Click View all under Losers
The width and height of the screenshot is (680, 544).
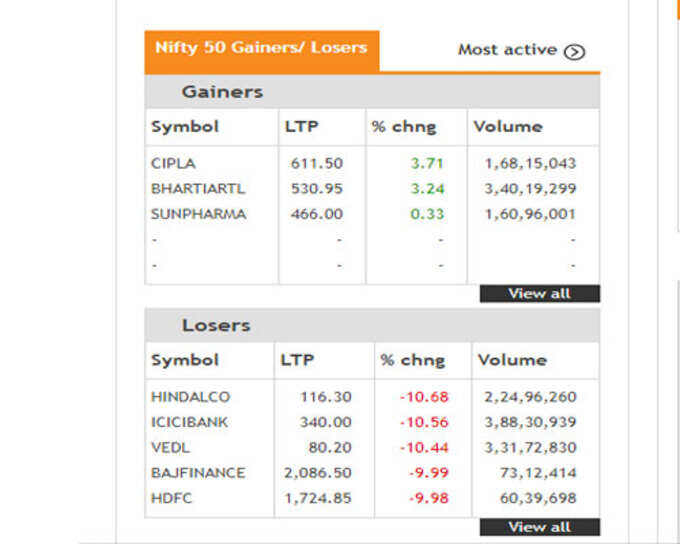[540, 527]
